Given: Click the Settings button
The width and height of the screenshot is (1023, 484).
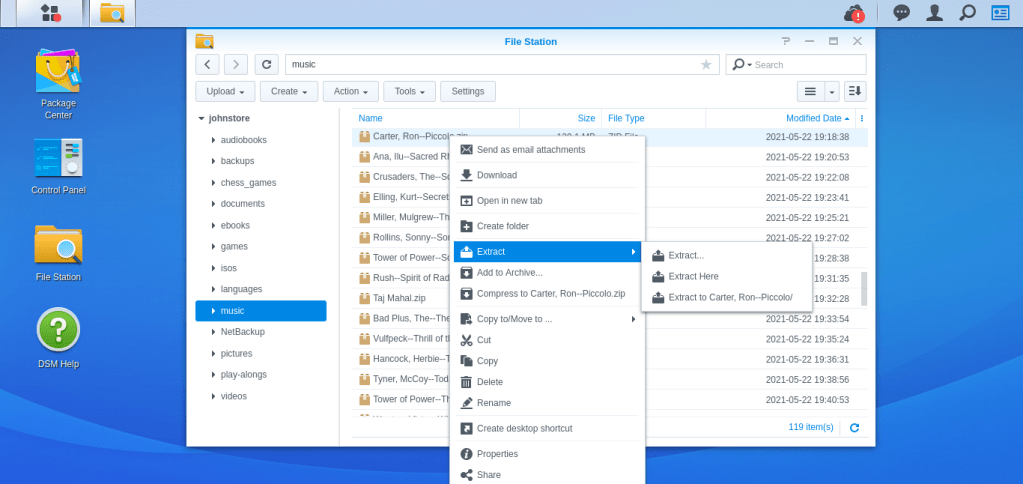Looking at the screenshot, I should [467, 91].
